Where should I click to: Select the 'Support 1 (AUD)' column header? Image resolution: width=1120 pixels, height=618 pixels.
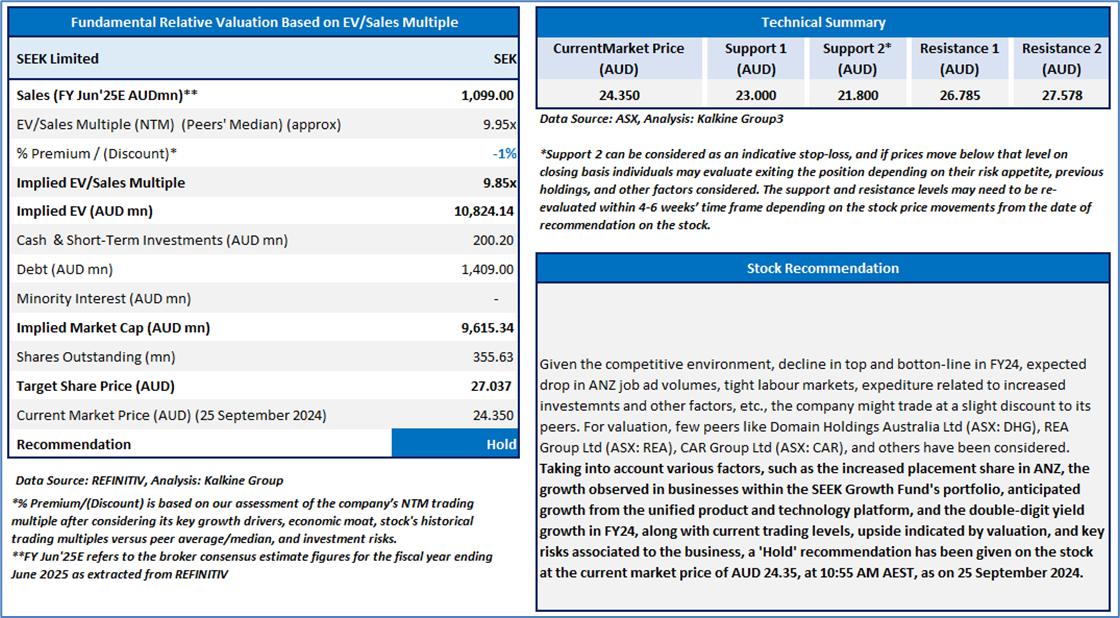pos(755,59)
